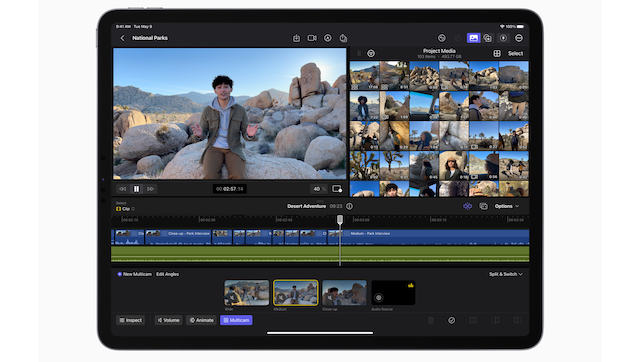This screenshot has width=640, height=362.
Task: Tap the Desert Adventure project title
Action: tap(307, 206)
